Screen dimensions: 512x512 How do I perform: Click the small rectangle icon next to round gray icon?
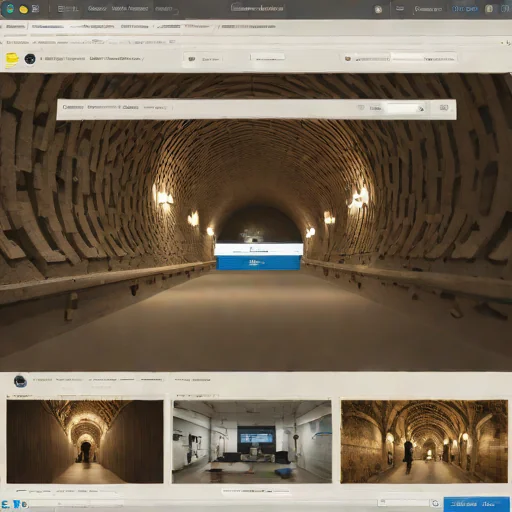click(400, 9)
